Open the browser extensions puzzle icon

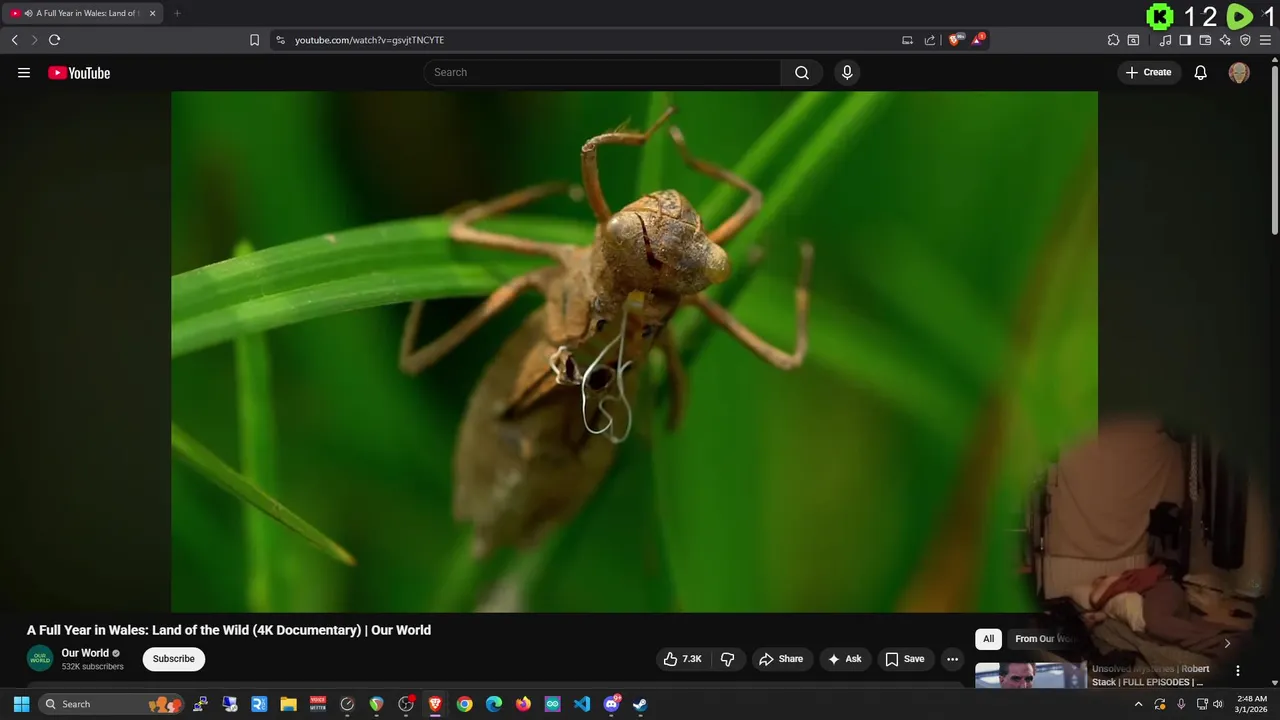(x=1113, y=40)
